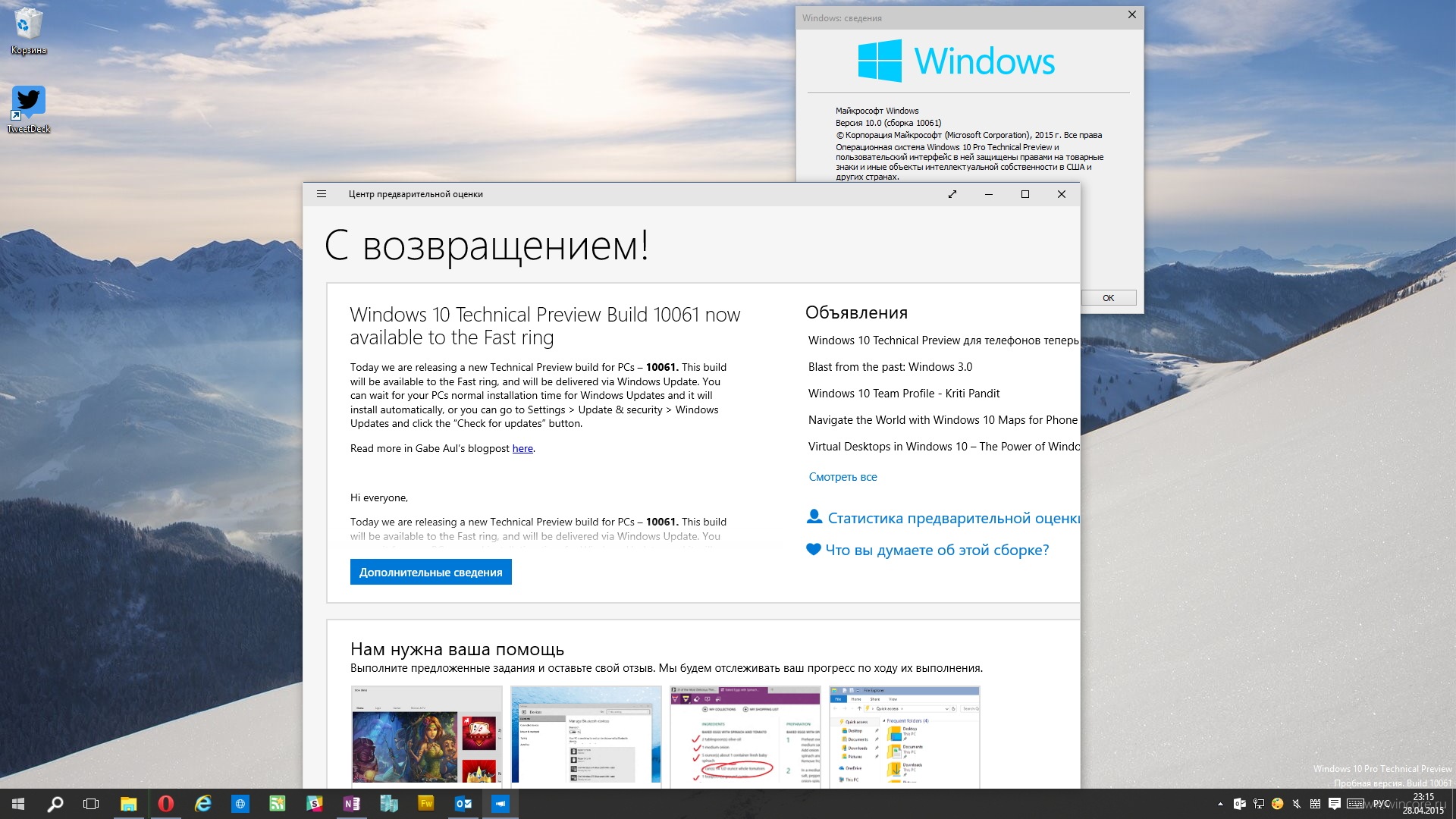Image resolution: width=1456 pixels, height=819 pixels.
Task: Open Windows 10 Technical Preview для телефонов announcement
Action: 943,340
